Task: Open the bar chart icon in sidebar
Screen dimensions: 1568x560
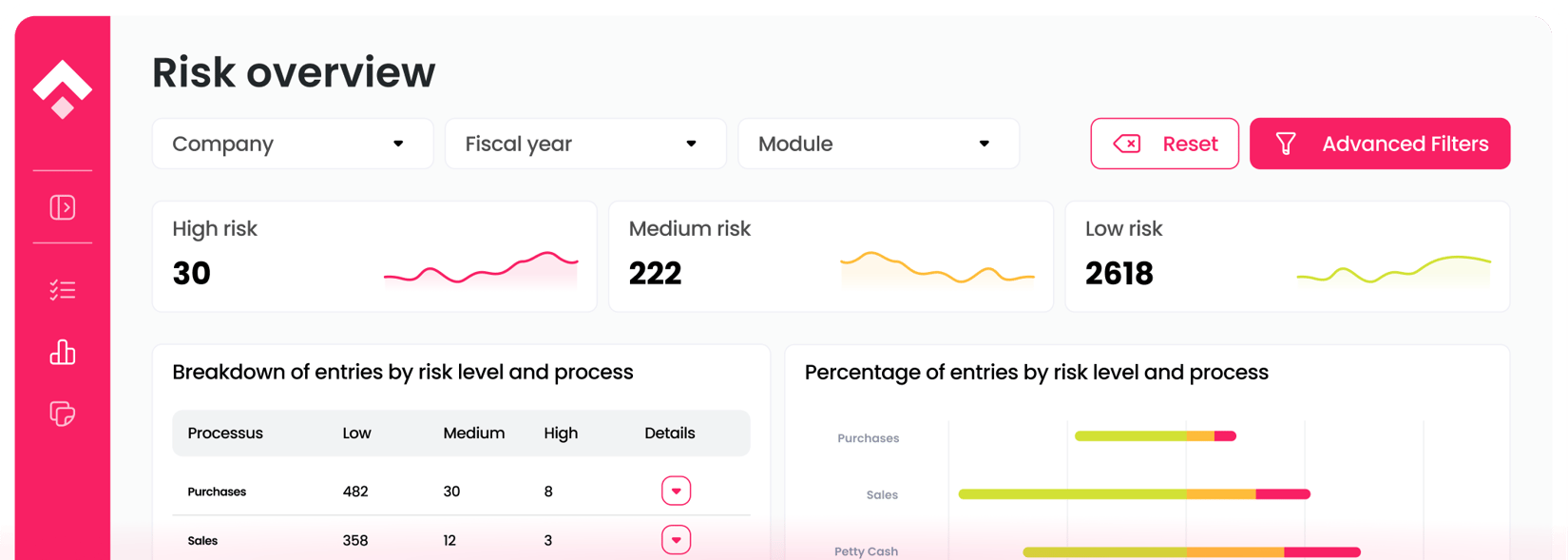Action: click(63, 353)
